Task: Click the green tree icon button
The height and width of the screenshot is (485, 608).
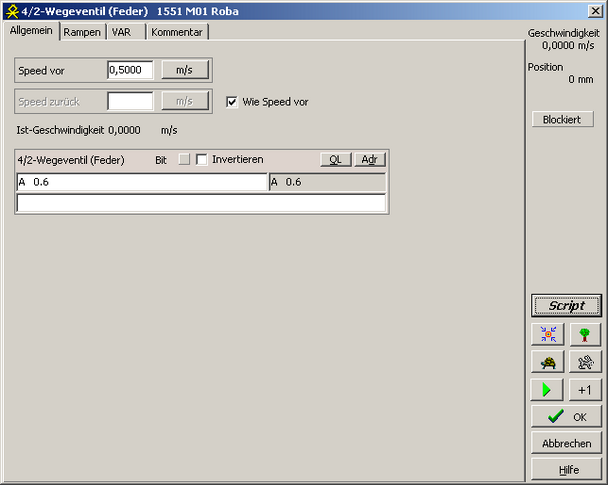Action: point(585,334)
